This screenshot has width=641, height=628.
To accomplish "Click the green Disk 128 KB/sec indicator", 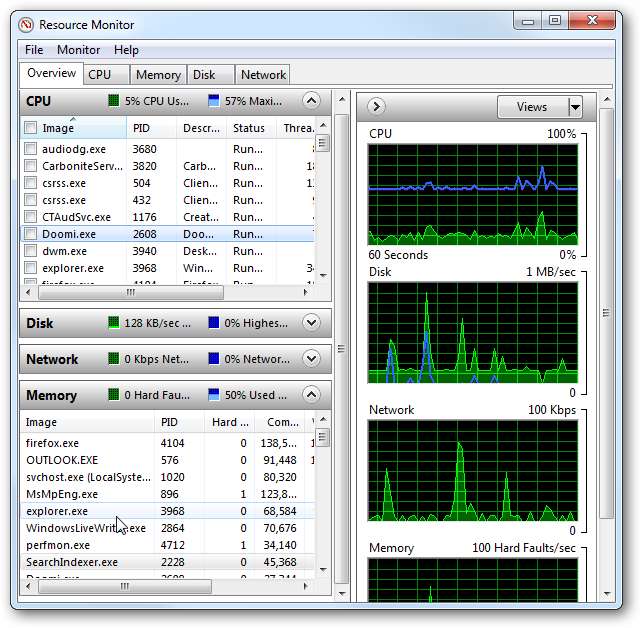I will [114, 323].
